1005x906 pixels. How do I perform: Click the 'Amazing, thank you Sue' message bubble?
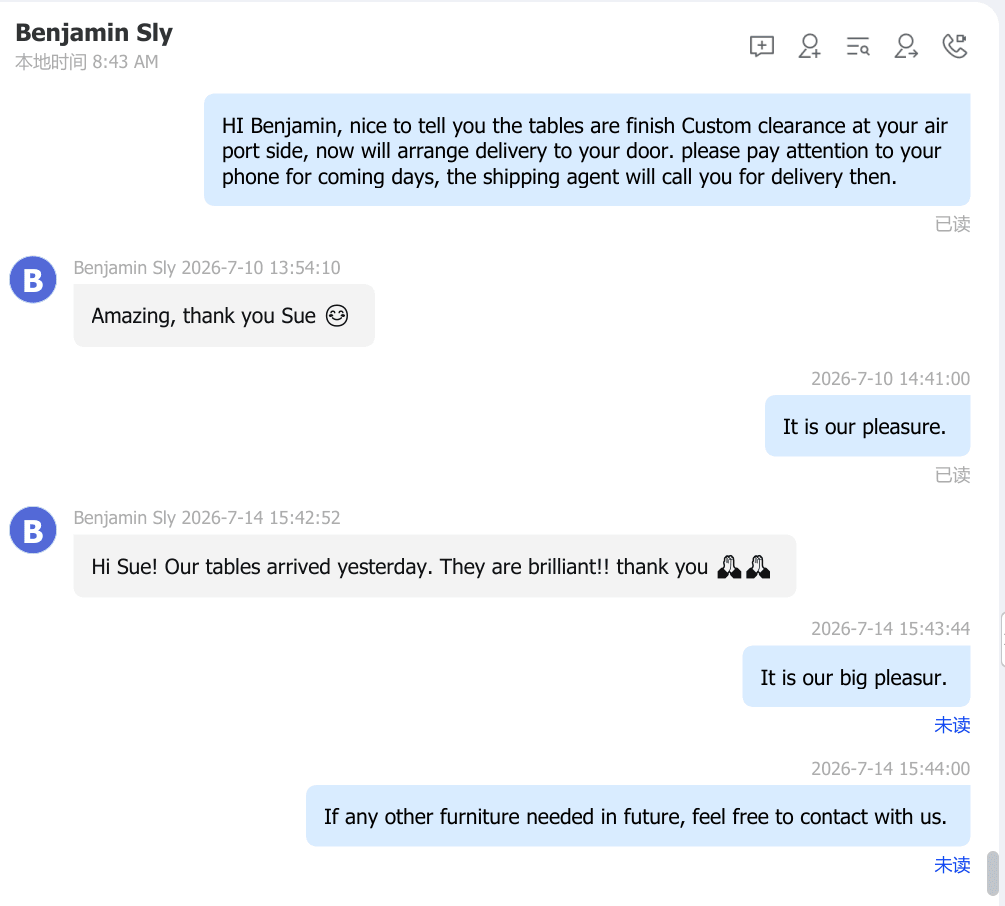(224, 316)
